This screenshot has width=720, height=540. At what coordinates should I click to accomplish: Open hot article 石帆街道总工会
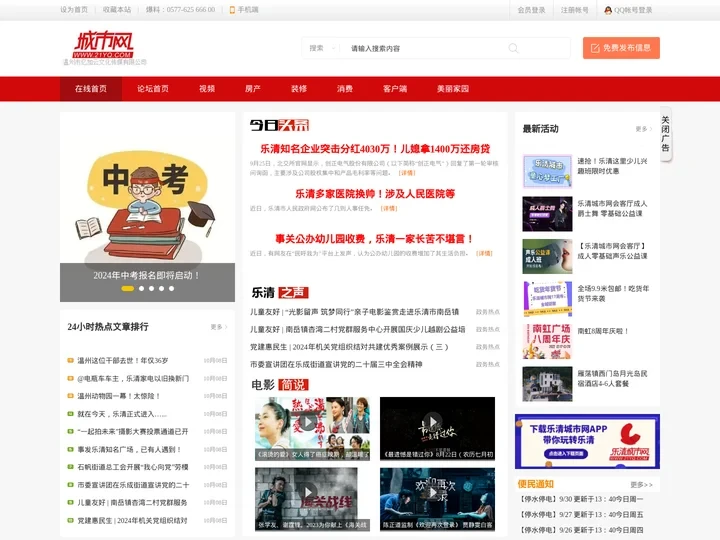tap(133, 467)
